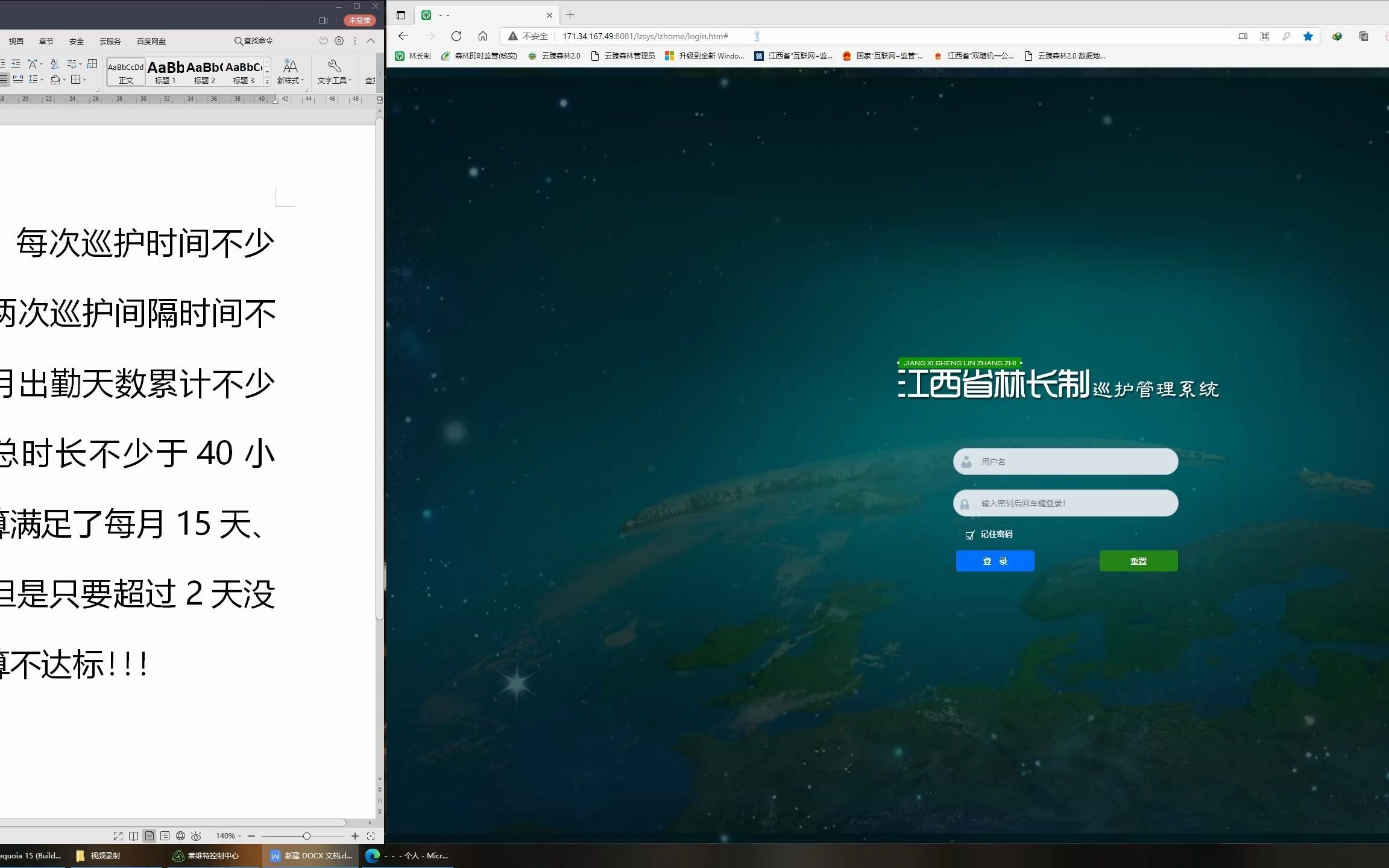Toggle eye protection mode icon in WPS status bar
The width and height of the screenshot is (1389, 868).
tap(196, 836)
